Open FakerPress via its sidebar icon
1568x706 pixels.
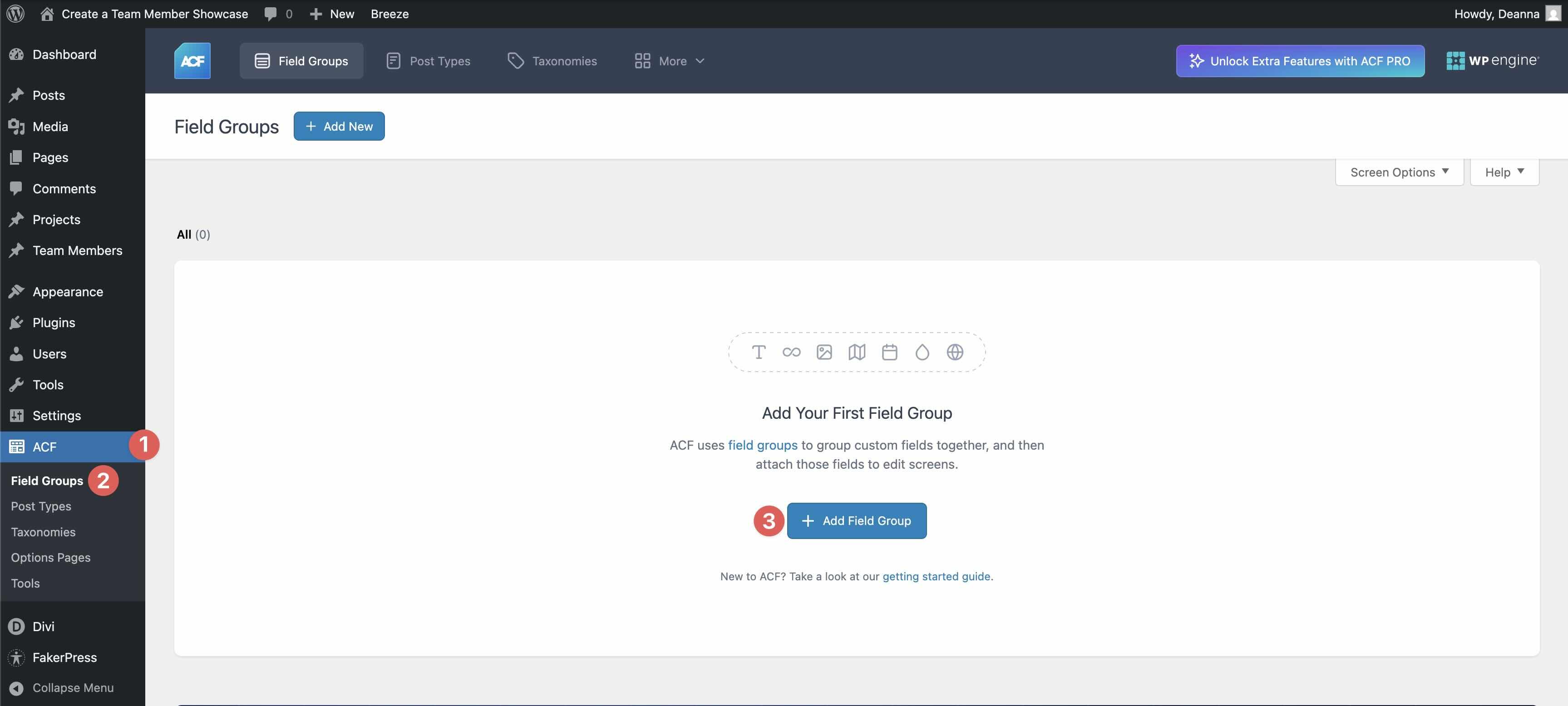(x=16, y=657)
